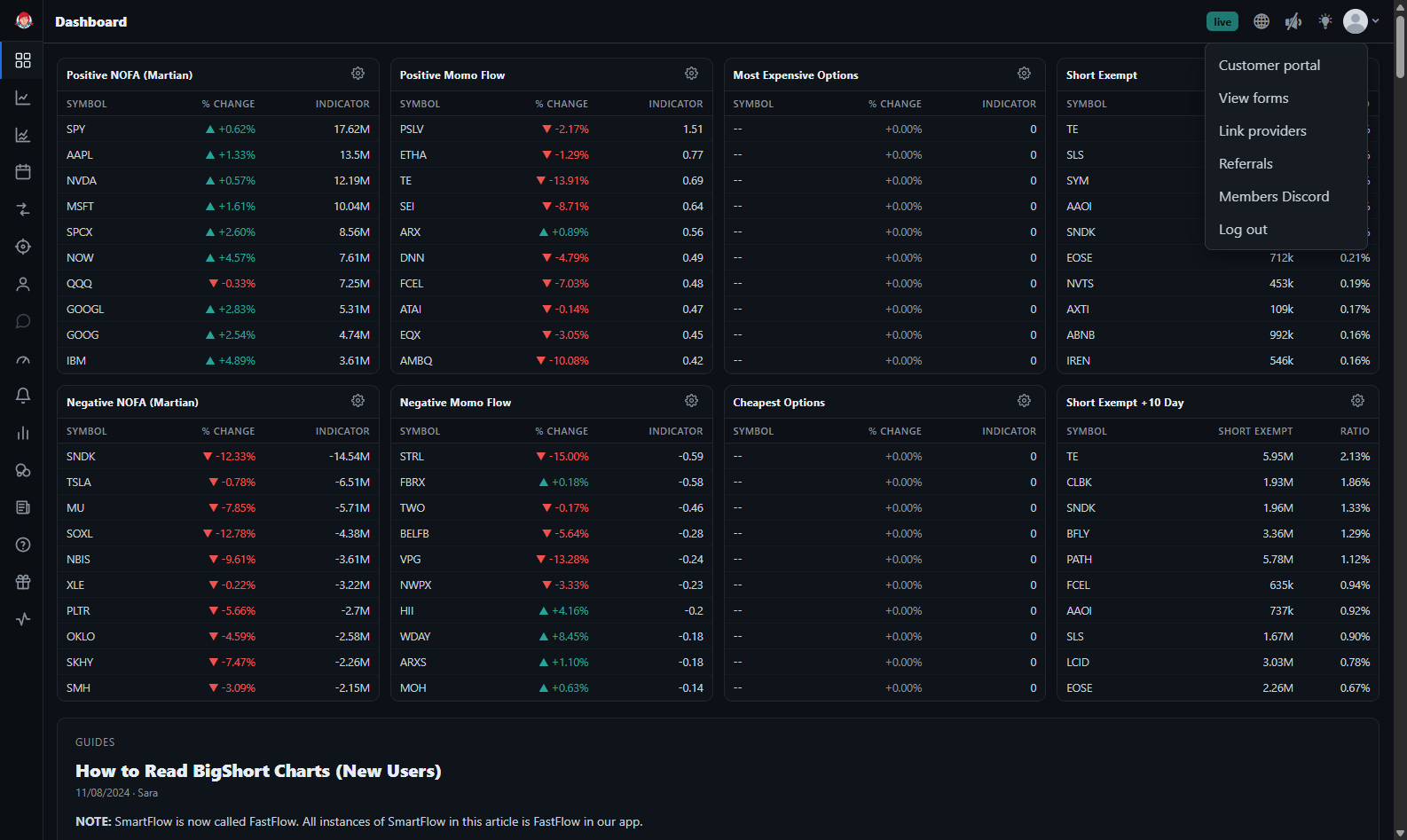Toggle the light bulb theme switch
Image resolution: width=1407 pixels, height=840 pixels.
(1325, 21)
